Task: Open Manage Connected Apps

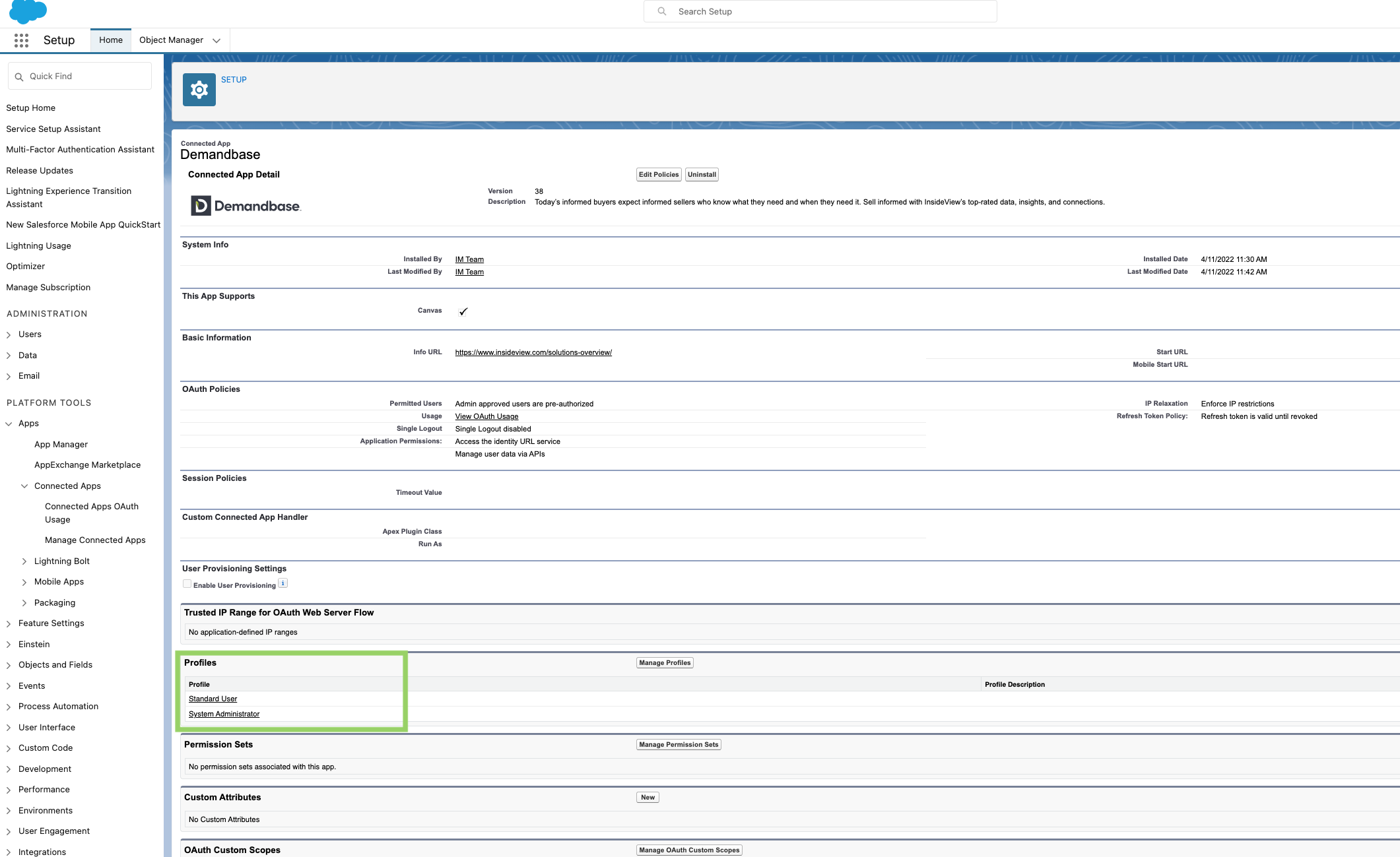Action: (95, 540)
